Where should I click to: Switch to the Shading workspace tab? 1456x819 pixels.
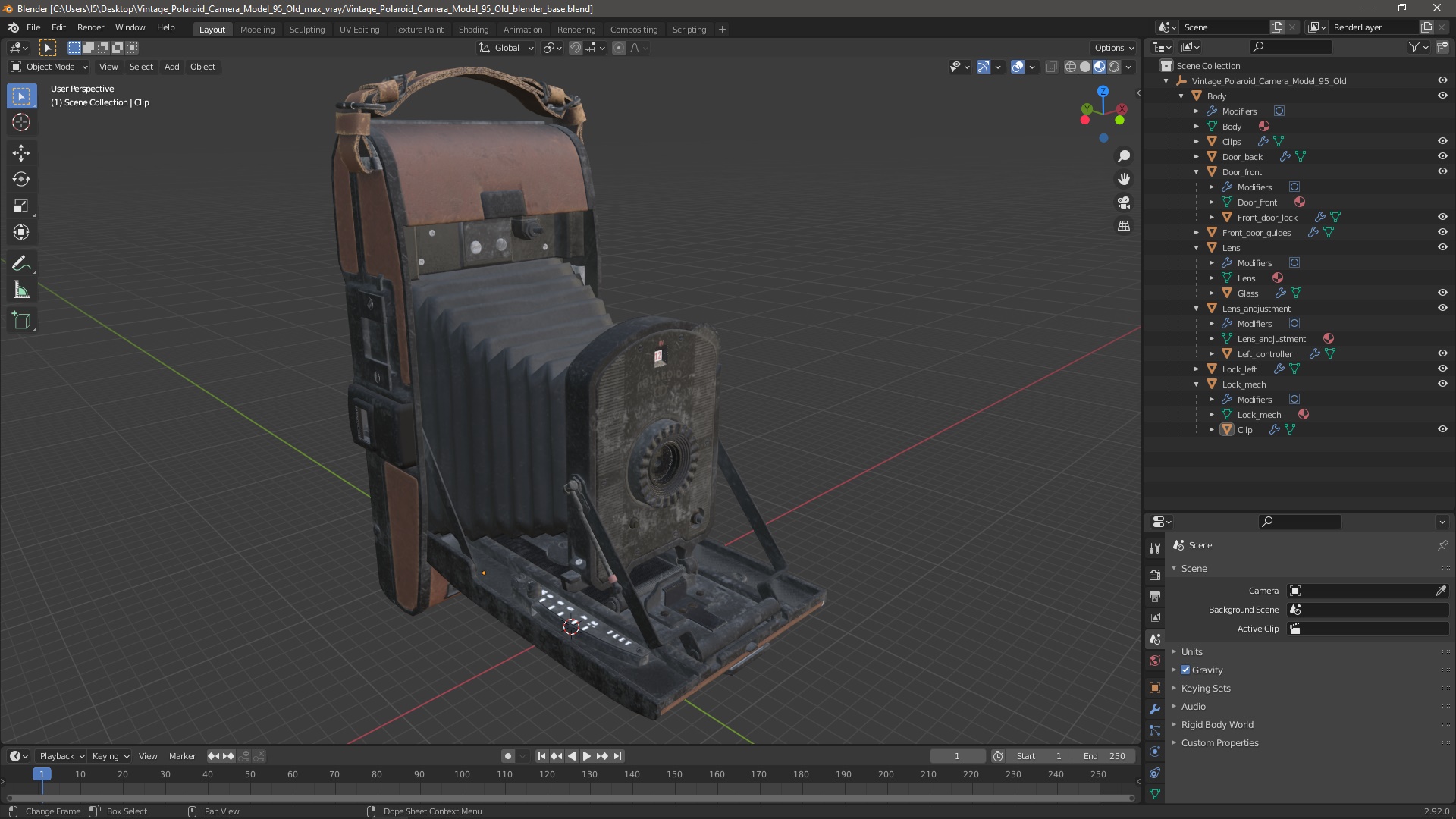[473, 30]
